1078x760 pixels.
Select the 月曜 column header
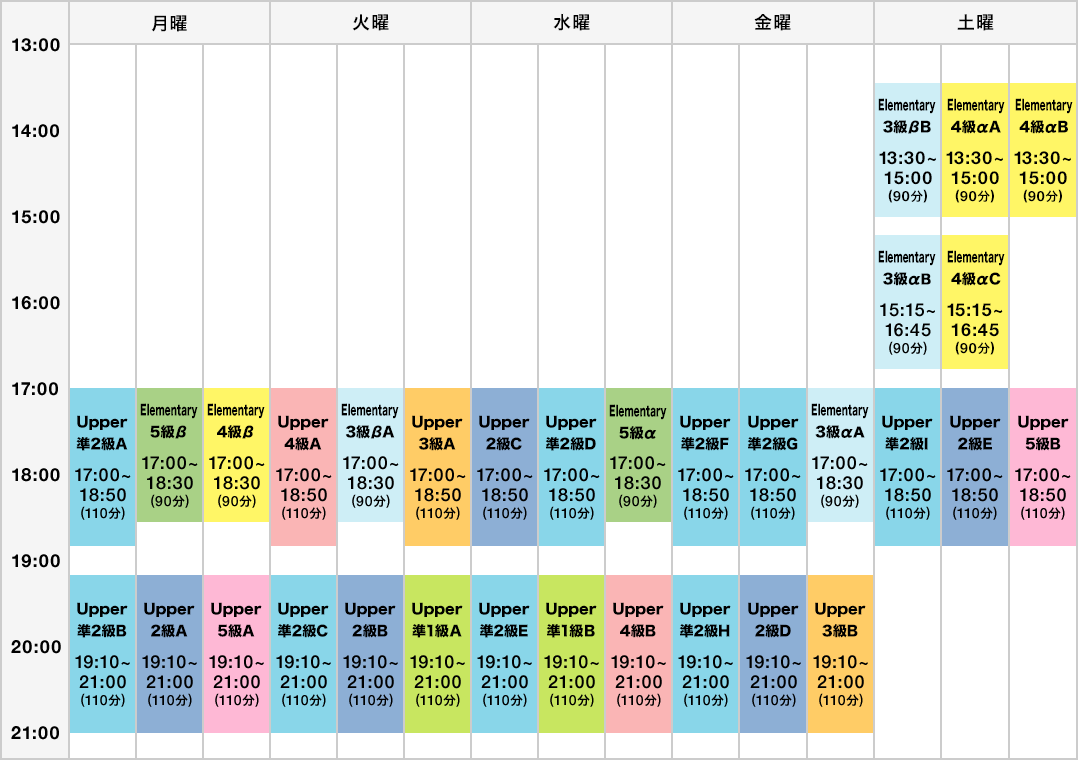(169, 23)
